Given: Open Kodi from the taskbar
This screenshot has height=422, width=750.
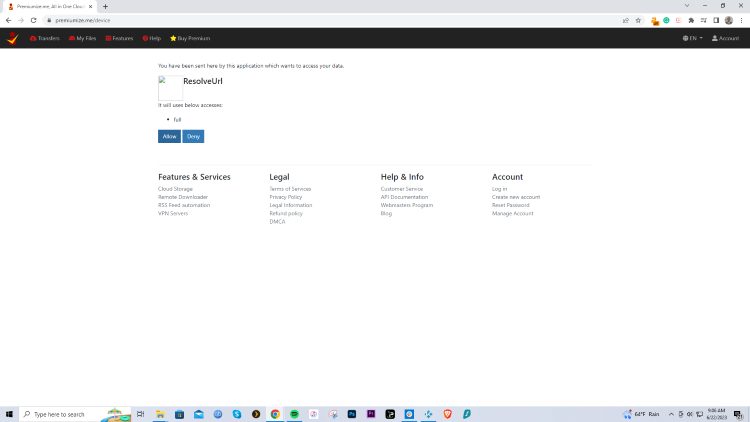Looking at the screenshot, I should point(428,414).
